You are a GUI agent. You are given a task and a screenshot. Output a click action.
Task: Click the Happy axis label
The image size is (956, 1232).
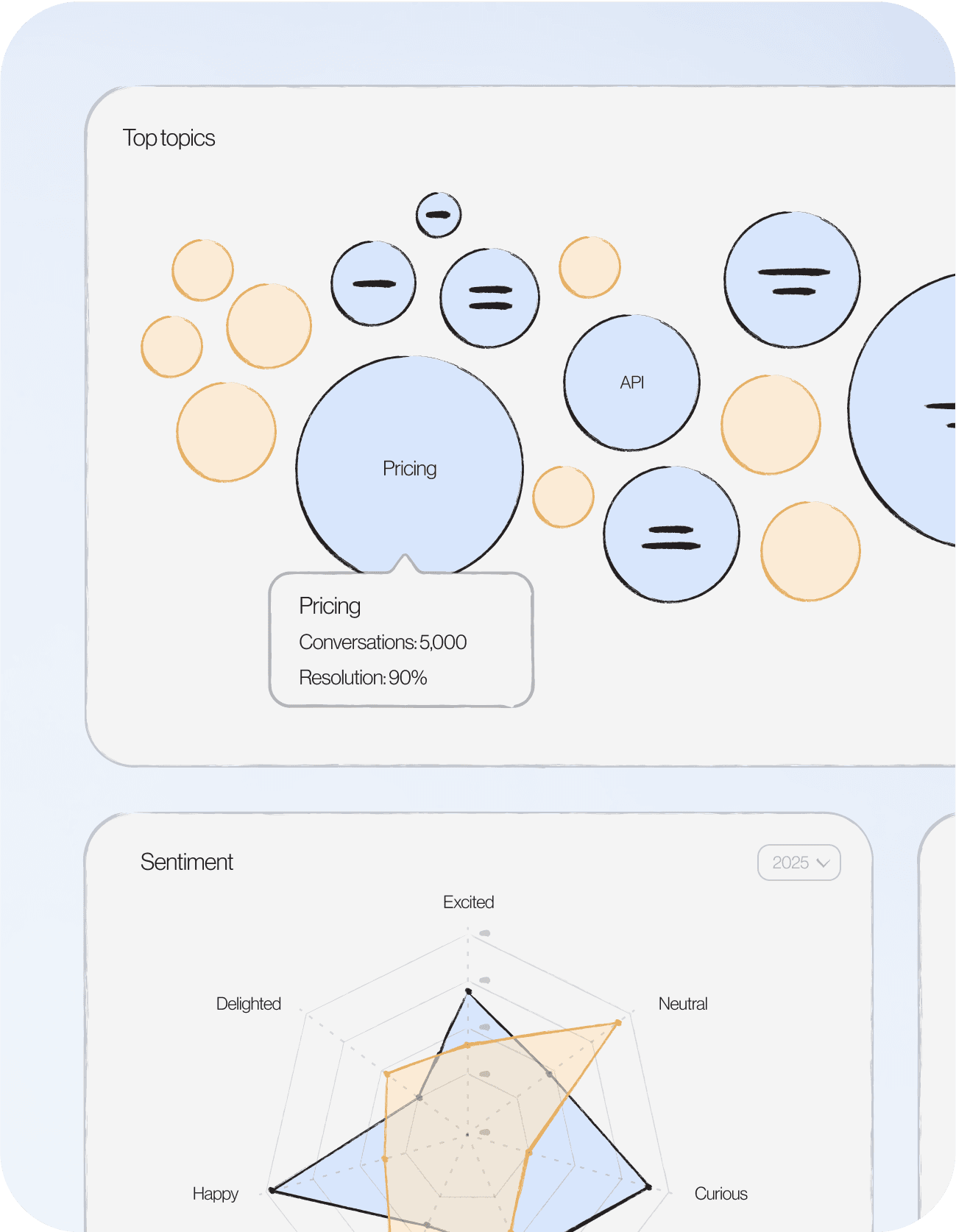tap(216, 1194)
